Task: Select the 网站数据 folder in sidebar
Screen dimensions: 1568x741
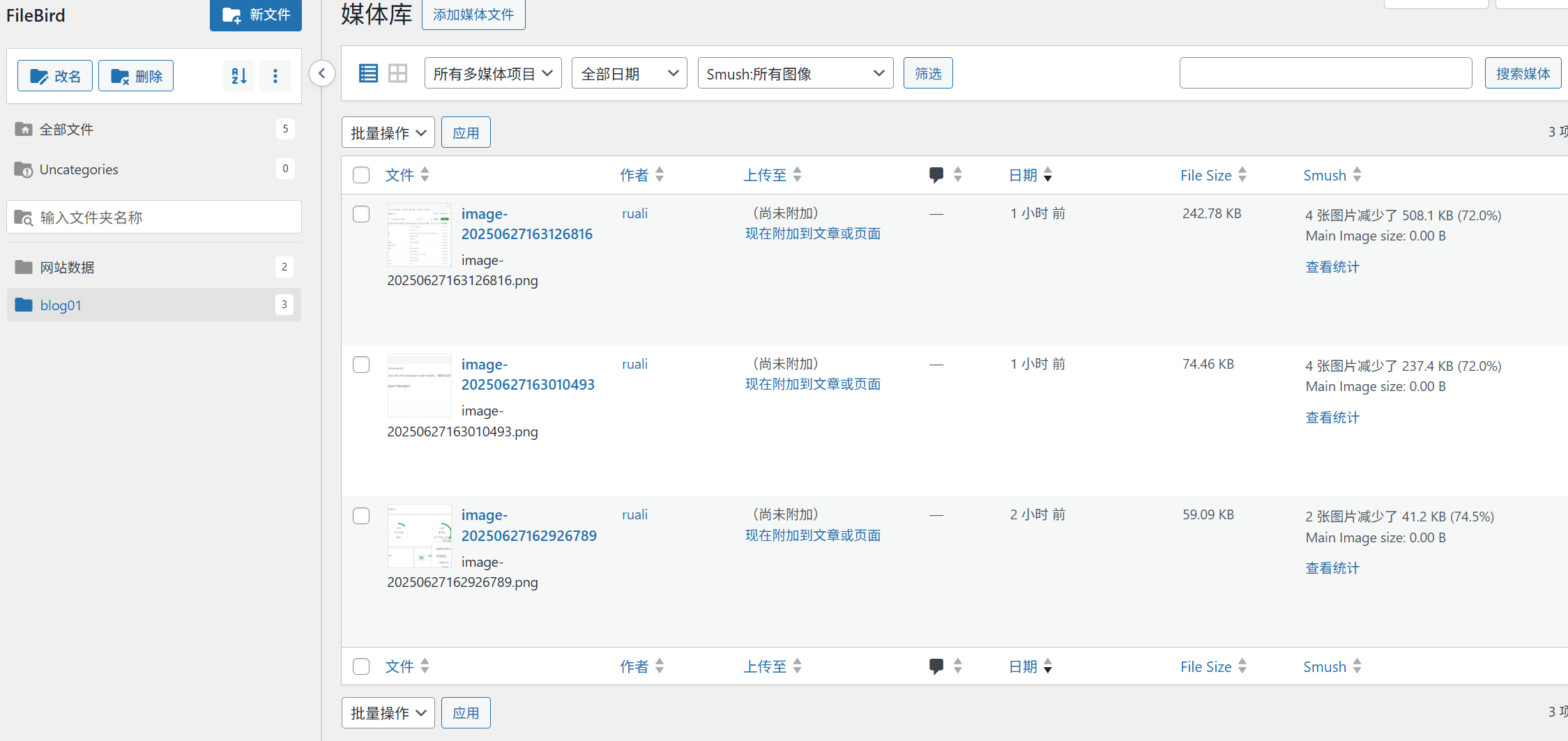Action: pos(67,267)
